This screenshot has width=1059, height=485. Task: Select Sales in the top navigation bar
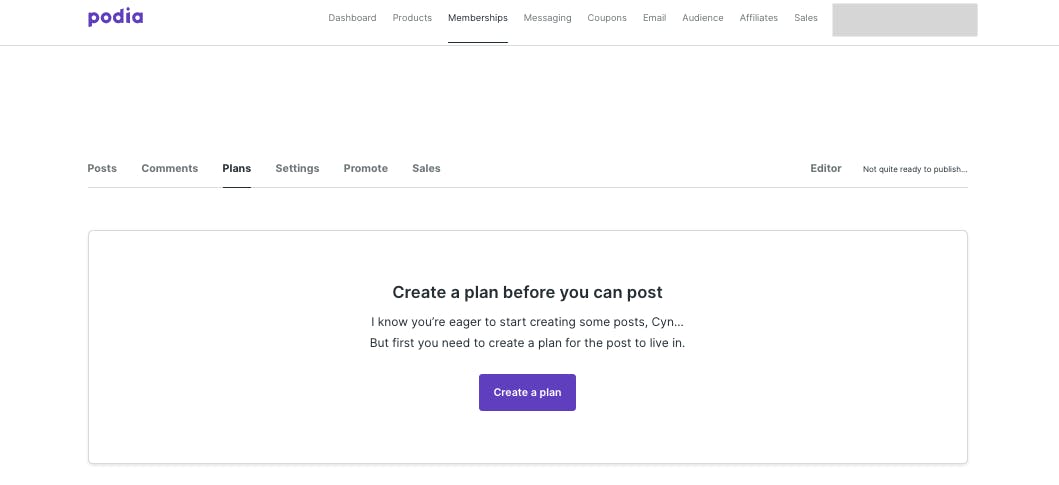(x=806, y=18)
